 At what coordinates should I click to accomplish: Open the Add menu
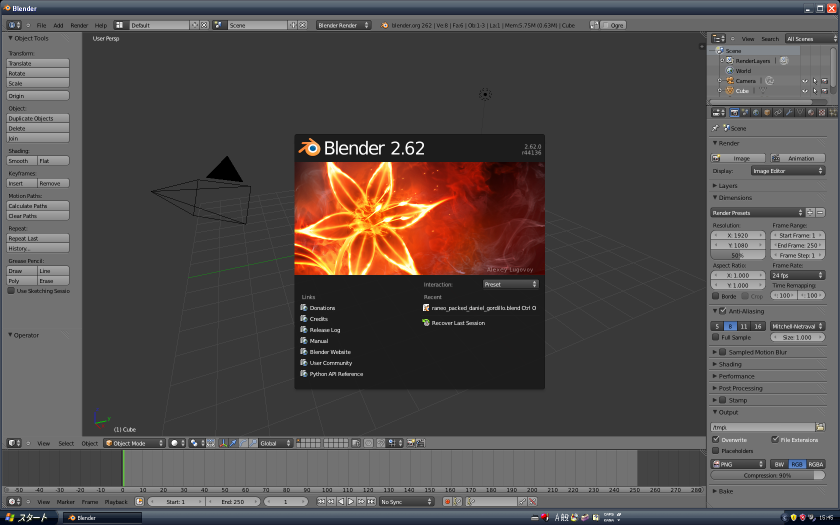tap(58, 25)
